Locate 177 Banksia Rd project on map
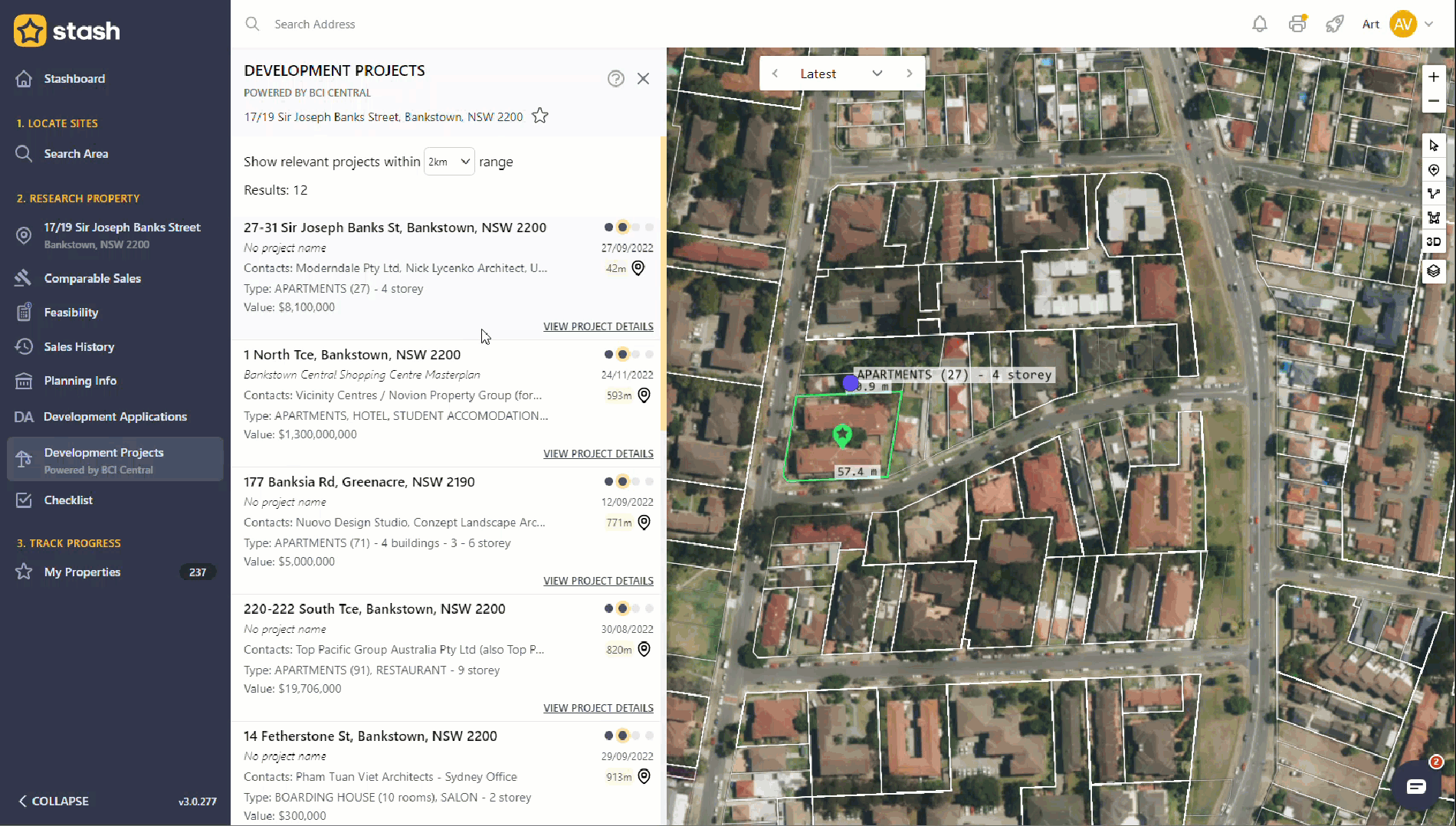The height and width of the screenshot is (826, 1456). (x=644, y=523)
